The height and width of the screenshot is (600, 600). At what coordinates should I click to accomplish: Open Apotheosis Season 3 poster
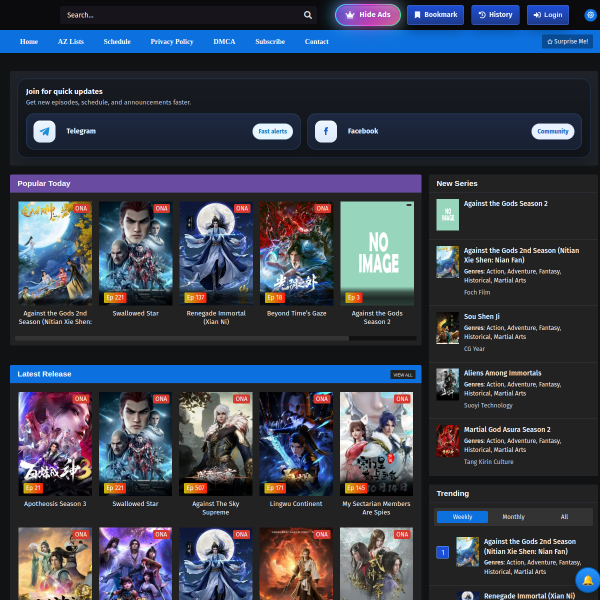(55, 444)
